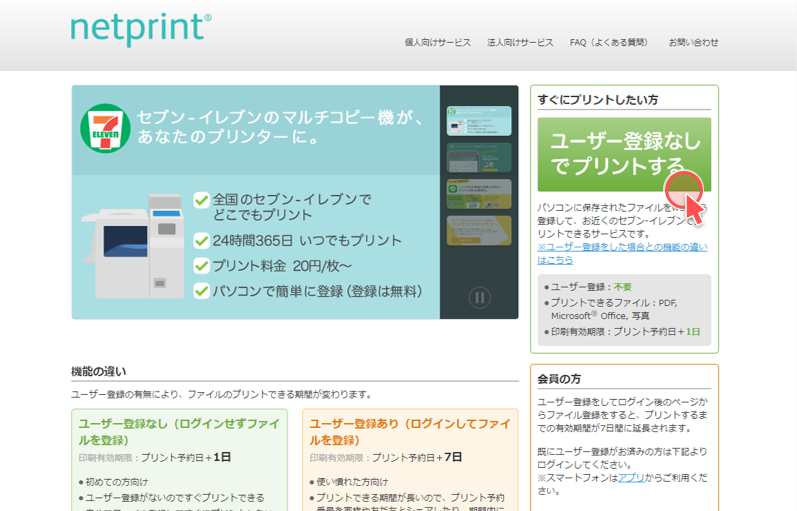Click ユーザー登録あり（ログインしてファイルを登録） card title
The image size is (797, 511).
(x=410, y=432)
